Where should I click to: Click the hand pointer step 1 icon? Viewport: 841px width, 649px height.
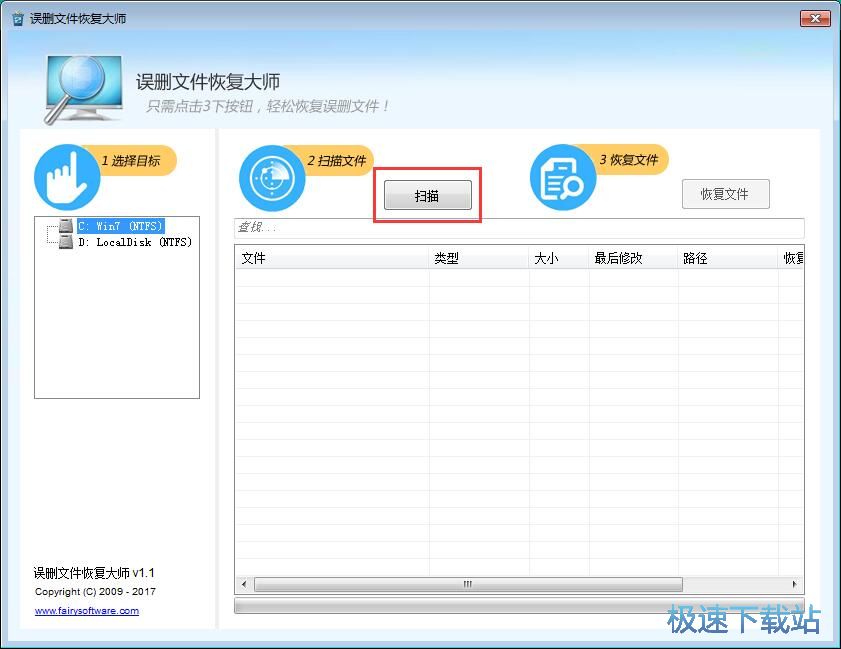click(x=67, y=177)
